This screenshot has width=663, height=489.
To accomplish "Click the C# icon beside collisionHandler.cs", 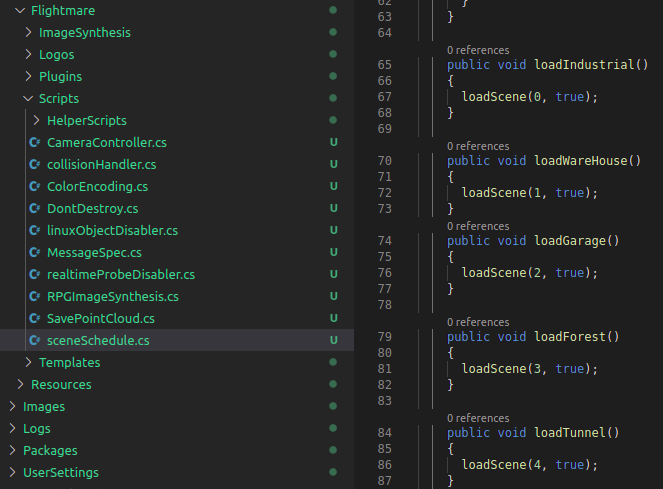I will [35, 165].
